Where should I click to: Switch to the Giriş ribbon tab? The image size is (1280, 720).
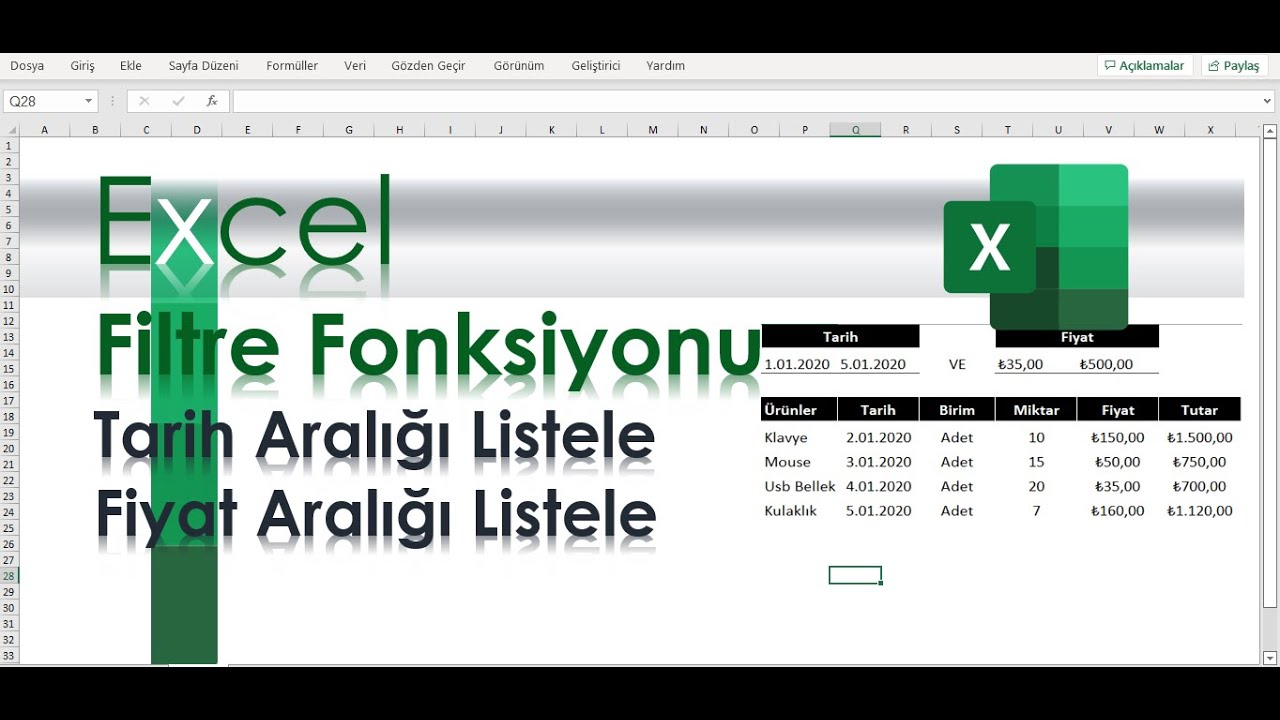click(x=82, y=66)
